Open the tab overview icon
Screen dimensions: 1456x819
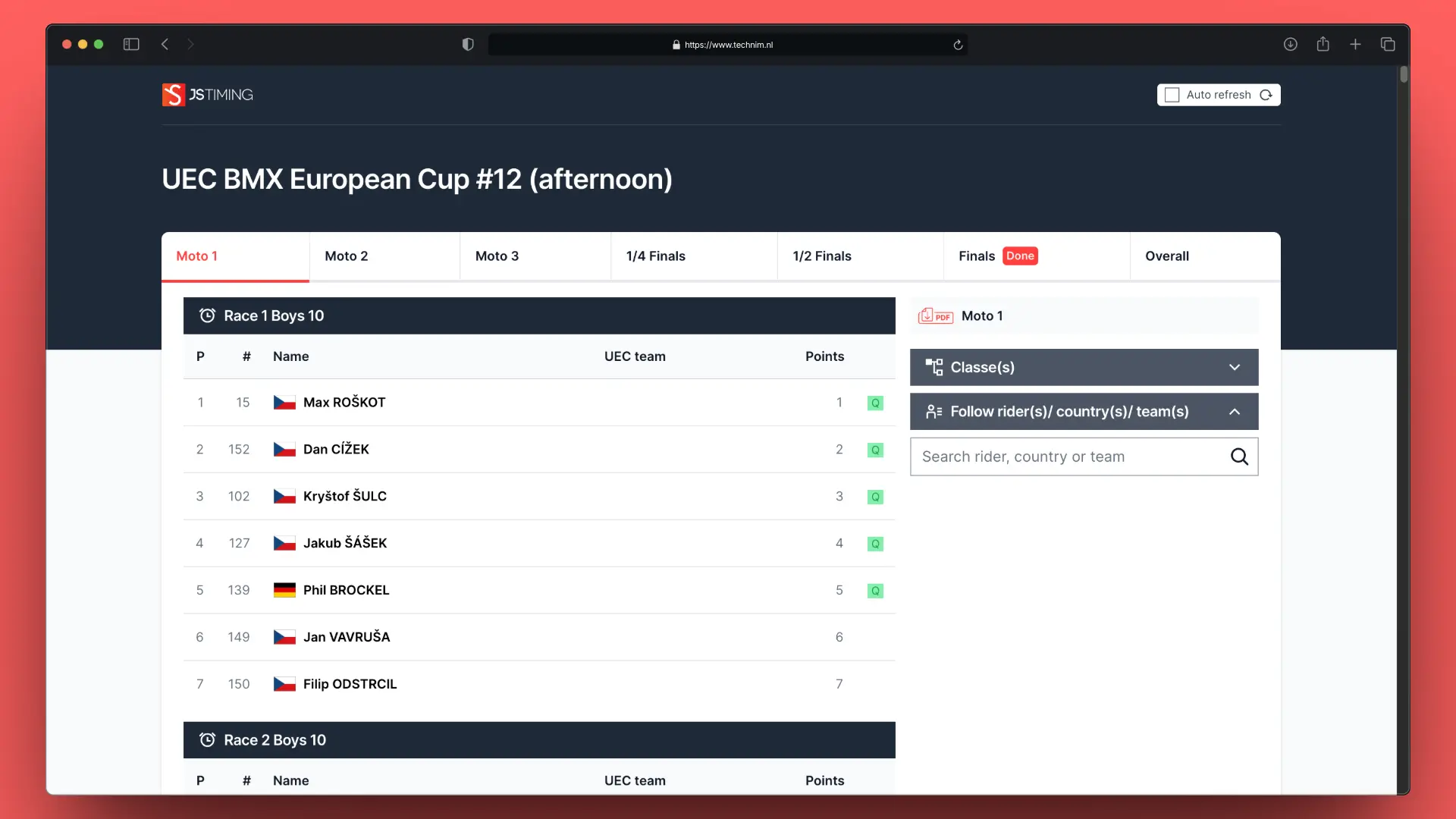[1388, 45]
